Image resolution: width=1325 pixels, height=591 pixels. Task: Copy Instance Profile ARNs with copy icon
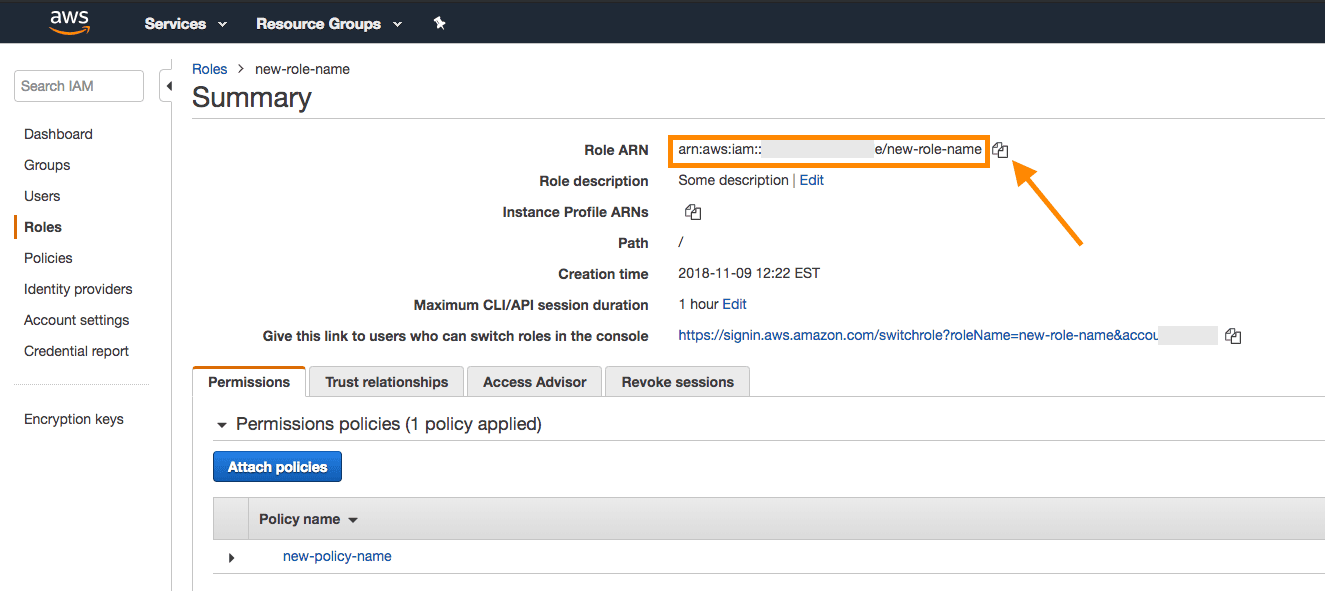[693, 212]
